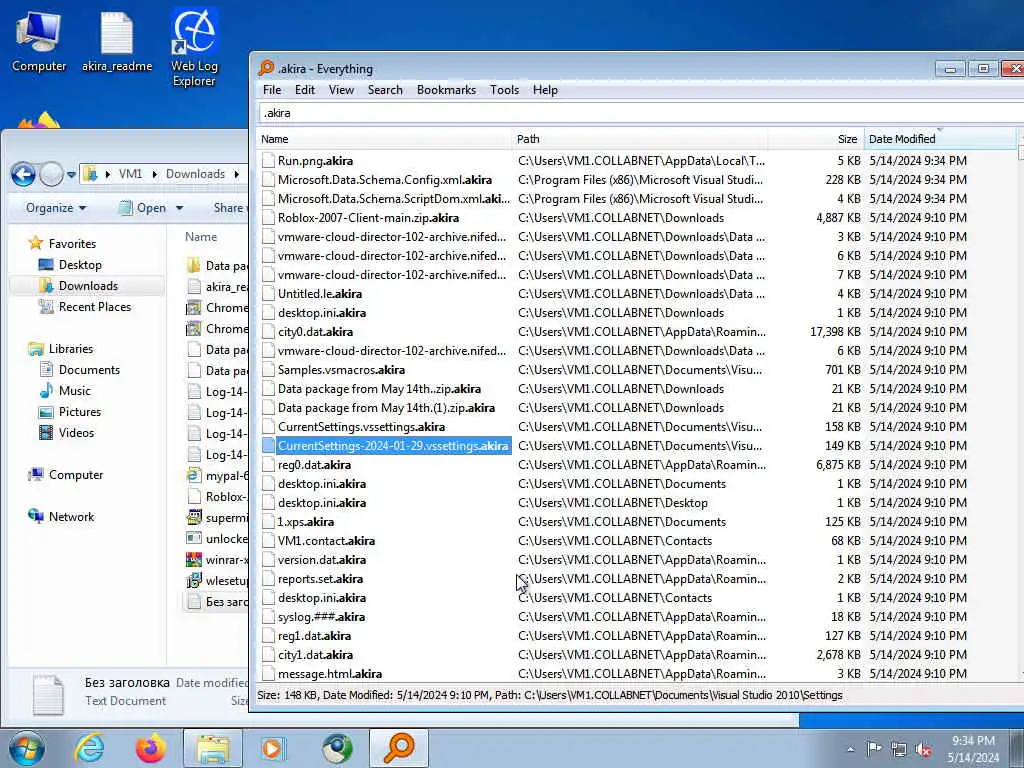
Task: Click the winrar installer icon in Downloads
Action: pyautogui.click(x=193, y=560)
